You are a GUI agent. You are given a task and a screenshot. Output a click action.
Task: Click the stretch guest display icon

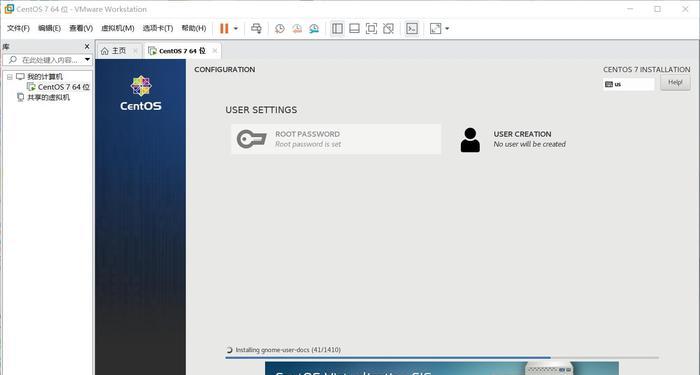[435, 29]
